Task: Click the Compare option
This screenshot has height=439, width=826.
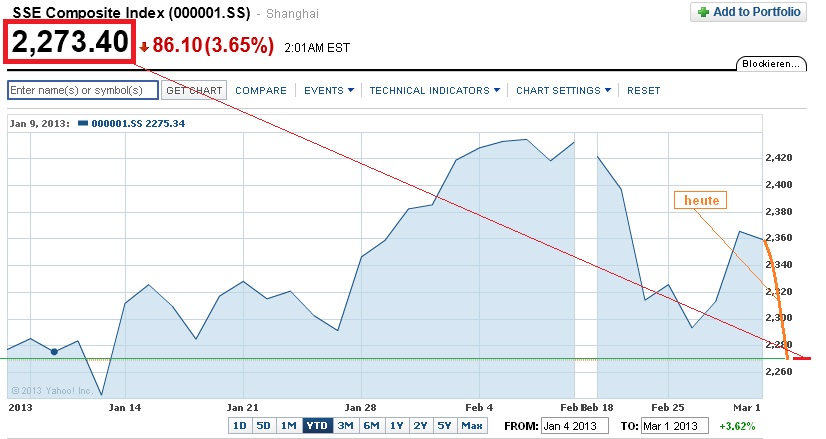Action: 261,90
